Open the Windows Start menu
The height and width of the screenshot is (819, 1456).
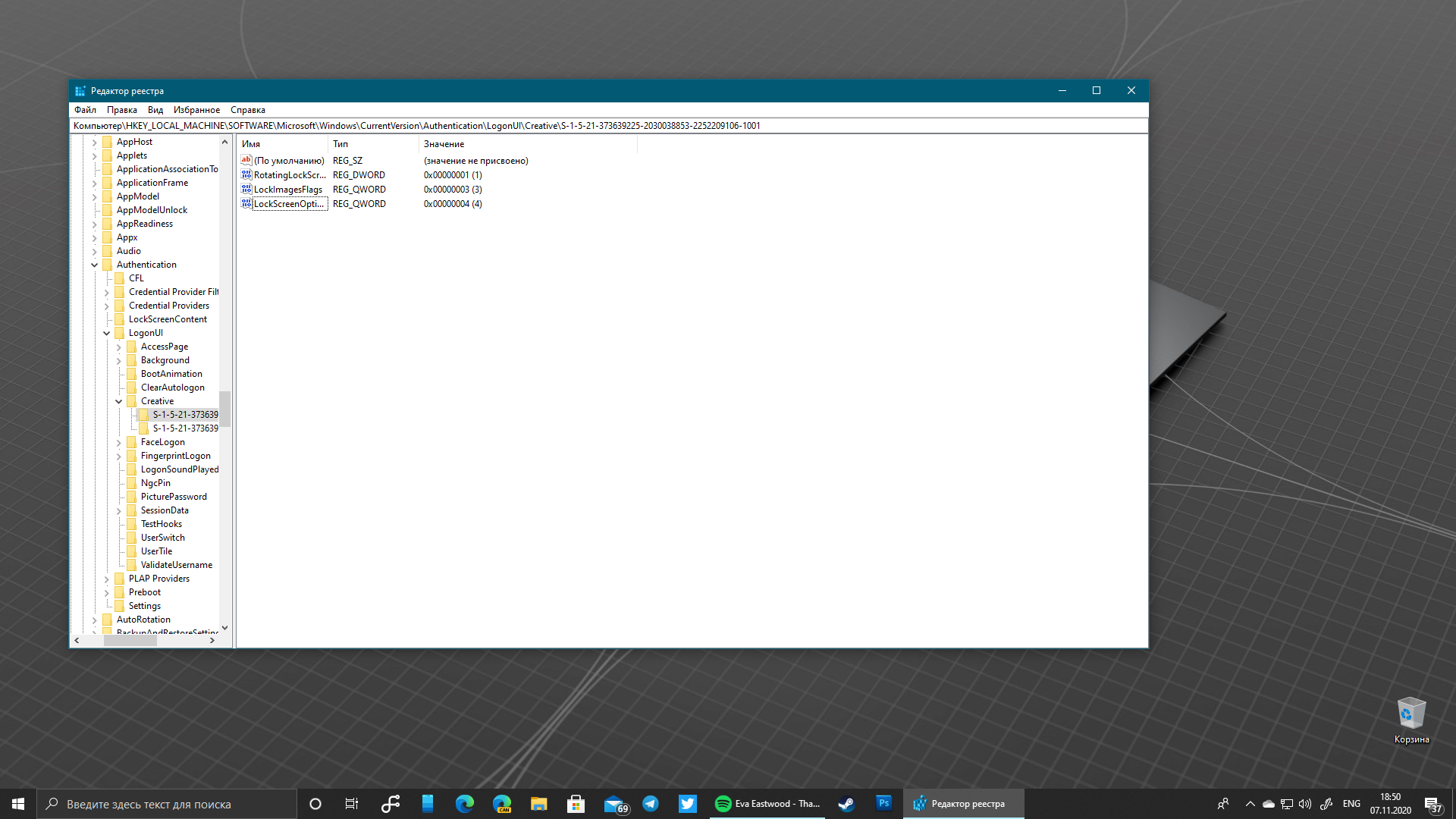point(18,804)
